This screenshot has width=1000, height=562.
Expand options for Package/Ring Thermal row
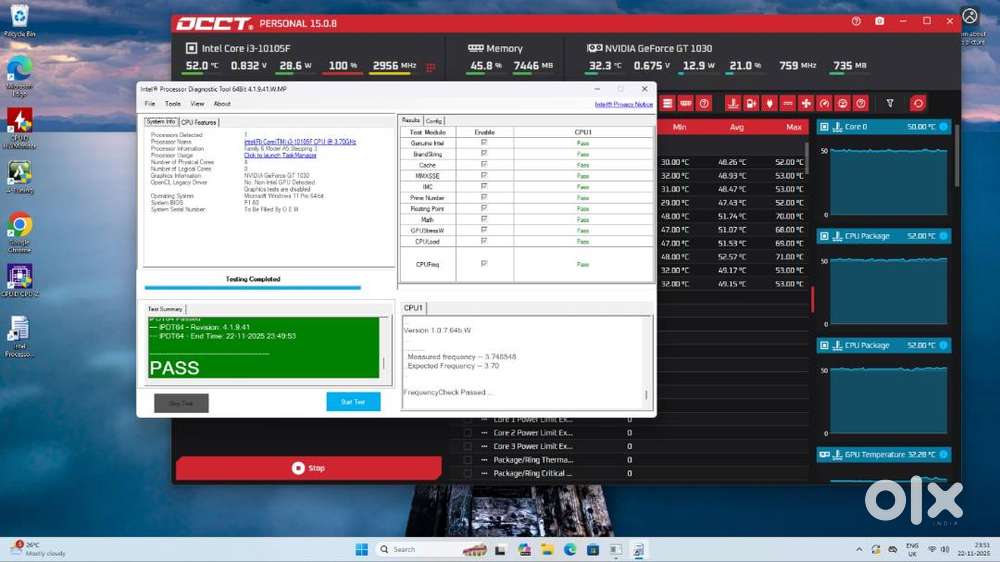tap(483, 460)
